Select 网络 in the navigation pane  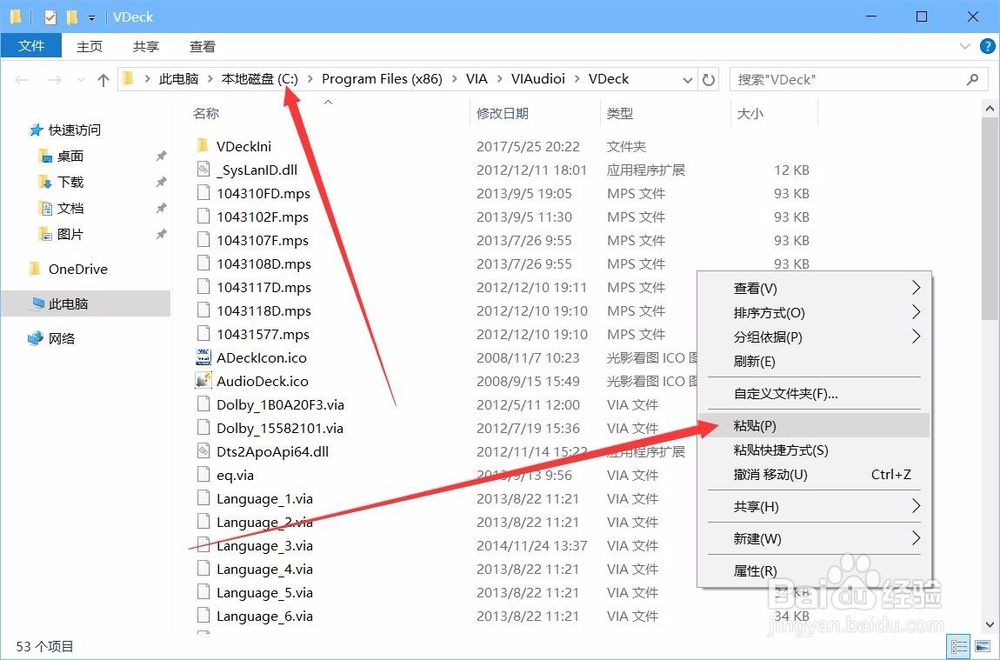(61, 338)
